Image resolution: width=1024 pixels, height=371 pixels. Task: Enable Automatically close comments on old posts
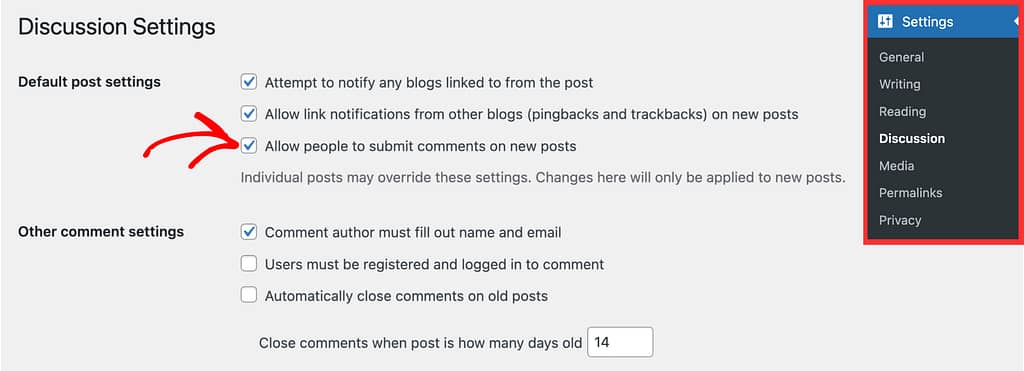[x=249, y=295]
